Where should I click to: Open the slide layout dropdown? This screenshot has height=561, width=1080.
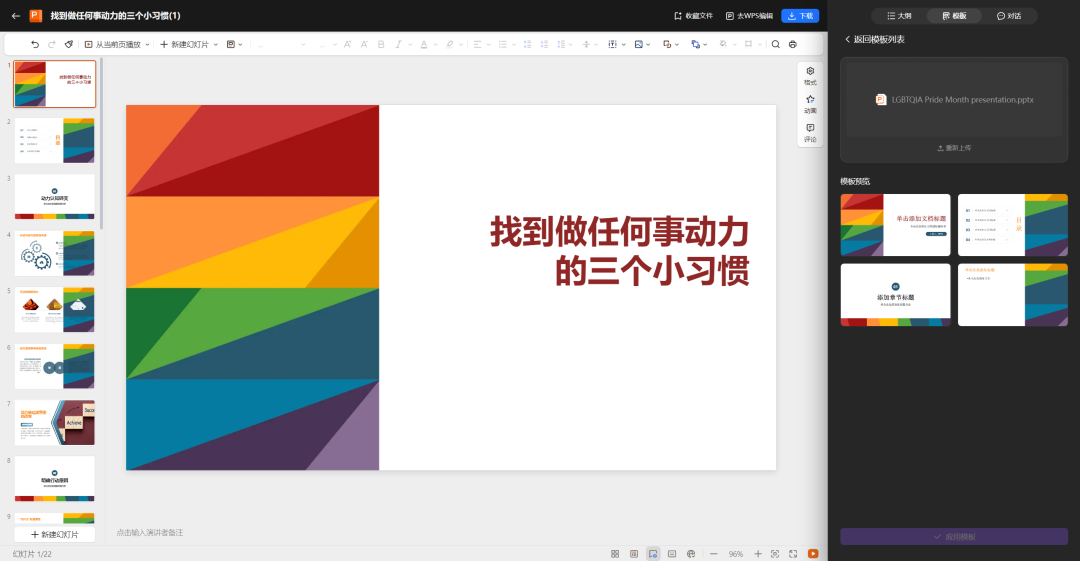tap(235, 44)
